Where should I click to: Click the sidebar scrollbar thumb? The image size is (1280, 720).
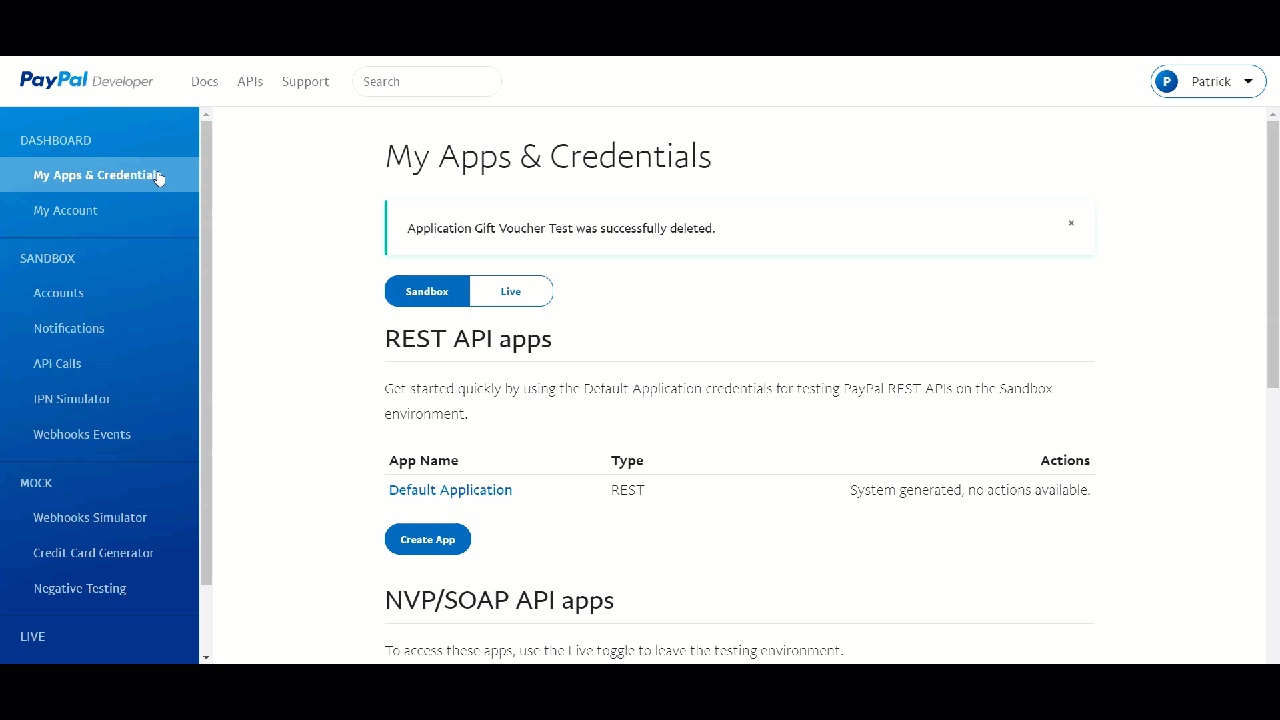coord(206,353)
